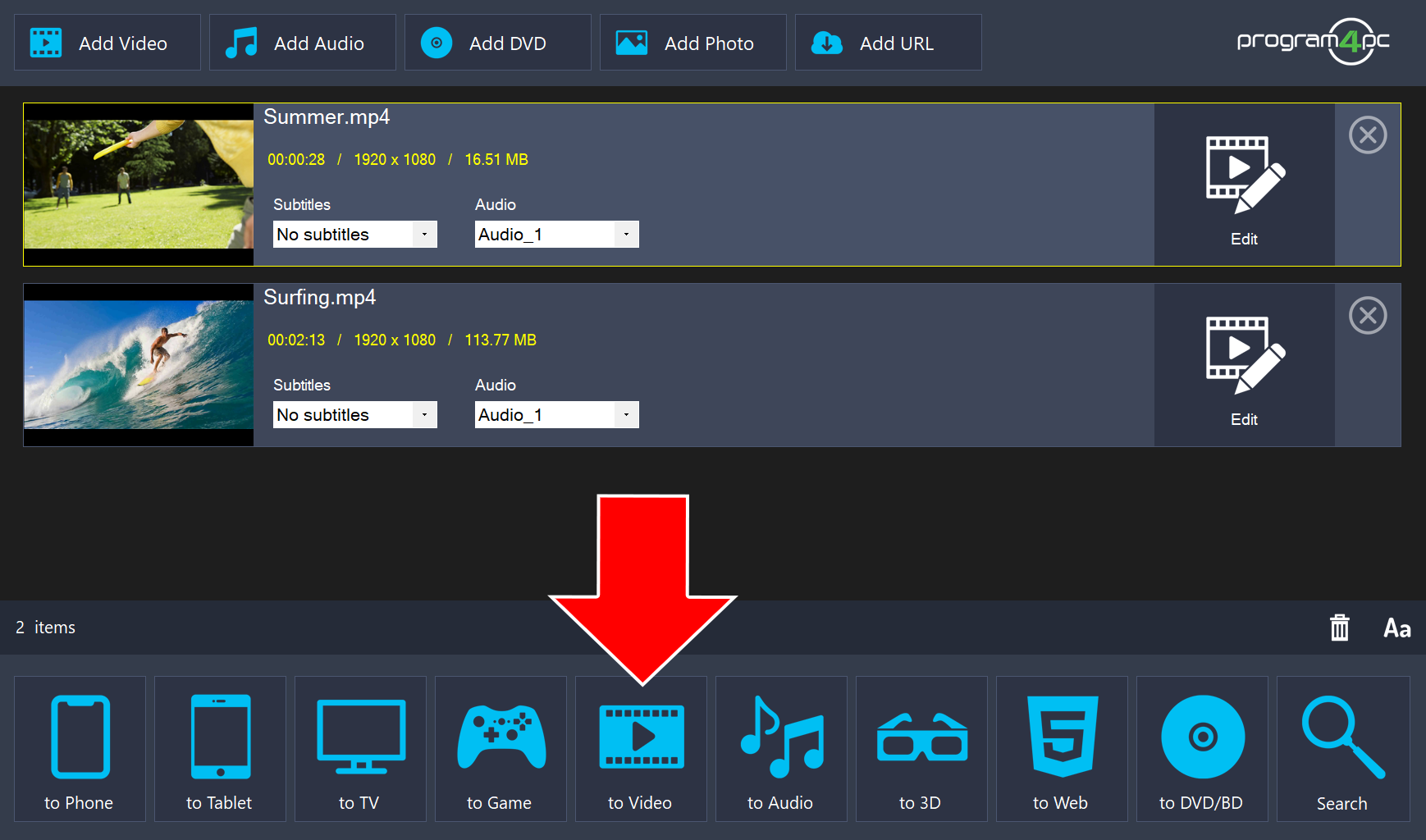Click the 113.77 MB file size

tap(500, 340)
